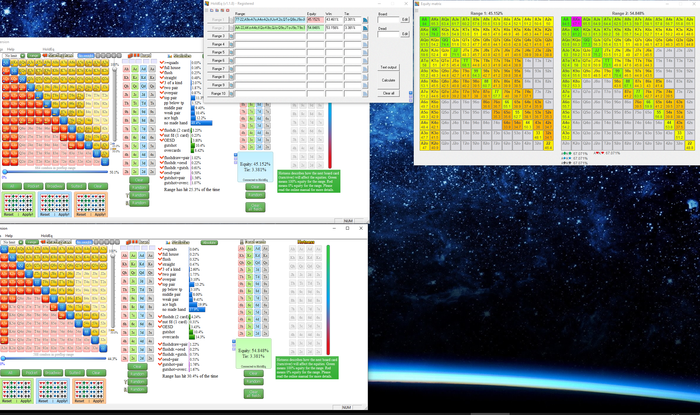Click the All button in lower window
The image size is (700, 415).
[10, 373]
